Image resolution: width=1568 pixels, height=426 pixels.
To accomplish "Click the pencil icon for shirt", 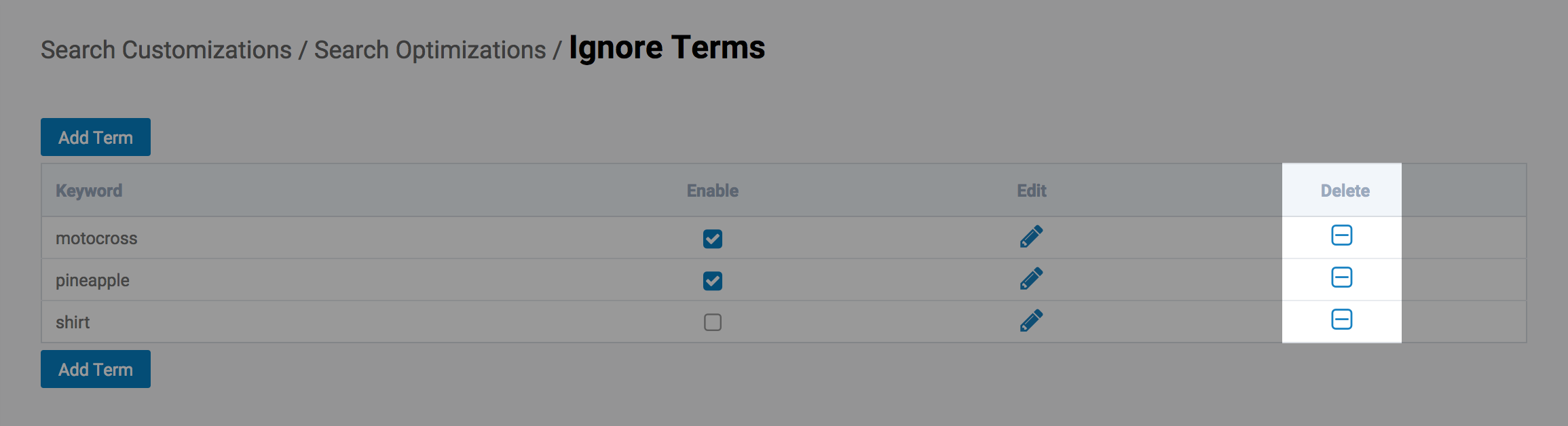I will click(x=1031, y=321).
